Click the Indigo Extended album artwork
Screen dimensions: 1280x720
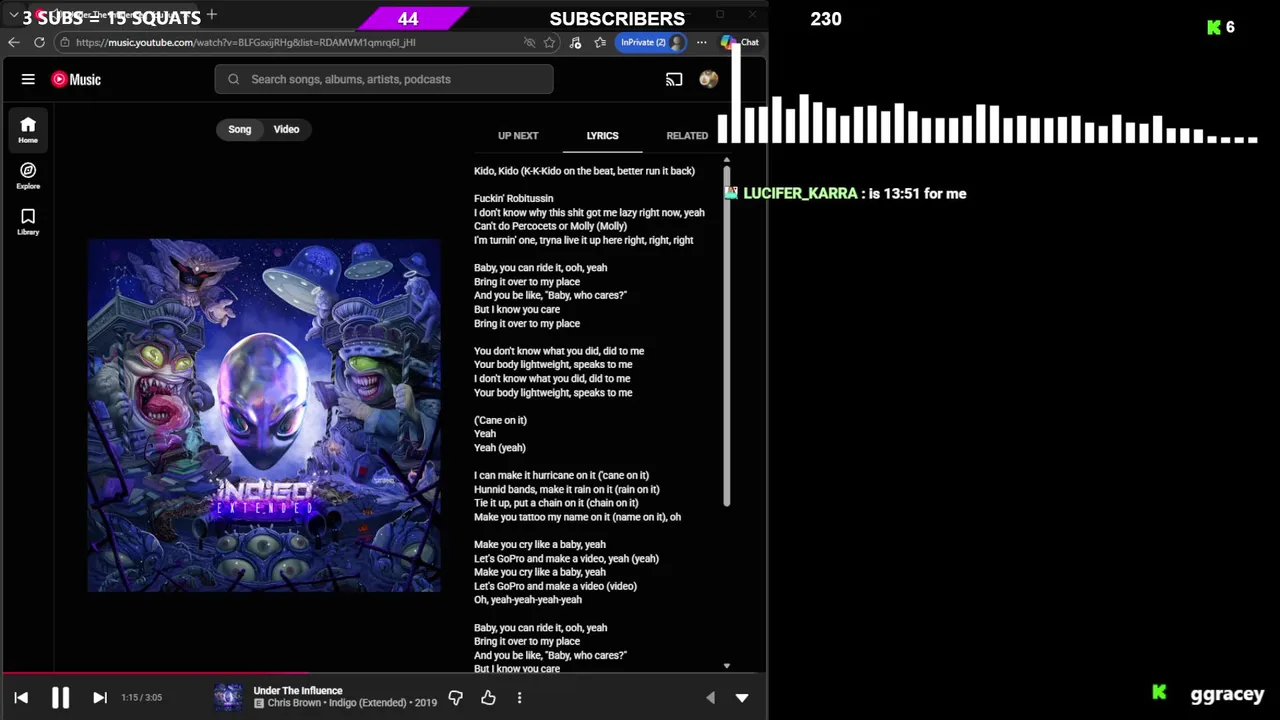point(264,415)
